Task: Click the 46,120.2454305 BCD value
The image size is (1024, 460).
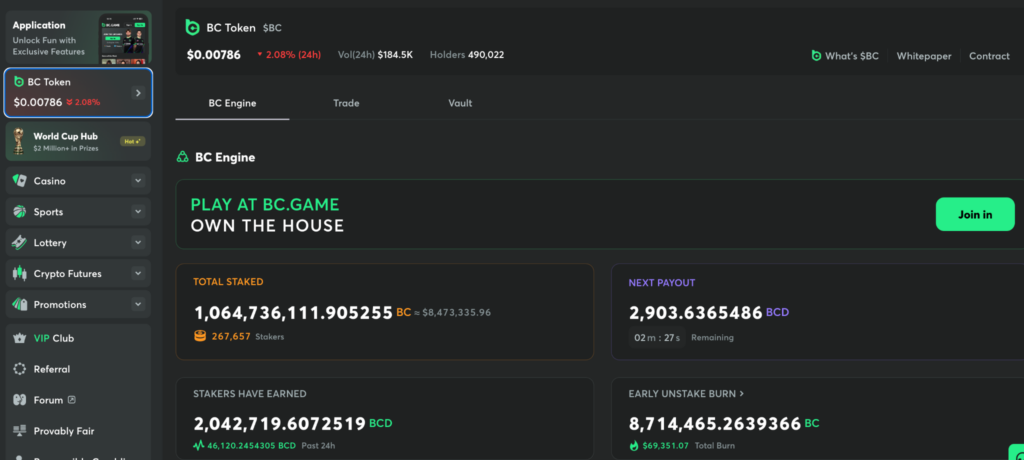Action: pyautogui.click(x=252, y=446)
